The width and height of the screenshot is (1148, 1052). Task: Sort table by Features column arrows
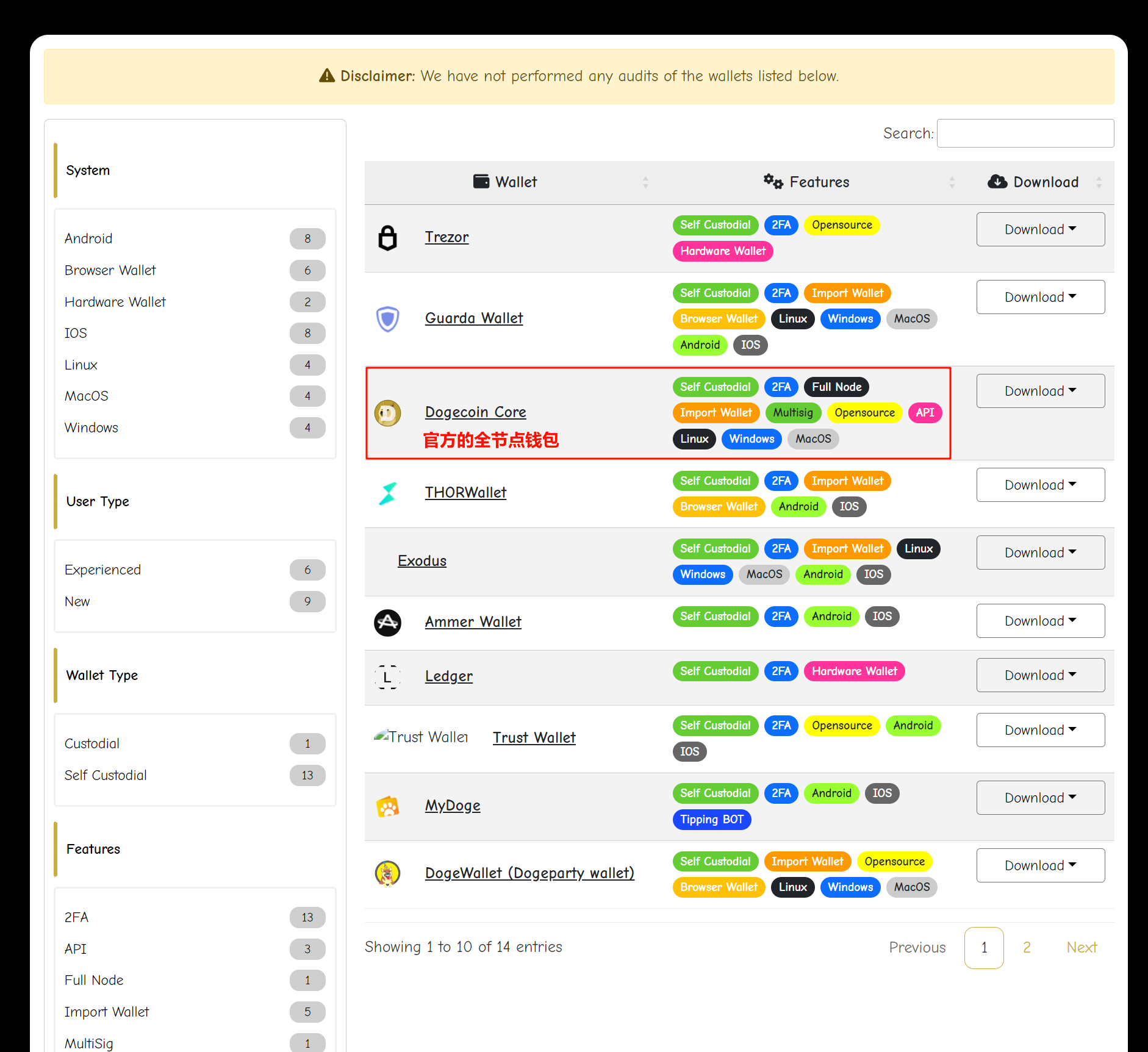(x=952, y=182)
